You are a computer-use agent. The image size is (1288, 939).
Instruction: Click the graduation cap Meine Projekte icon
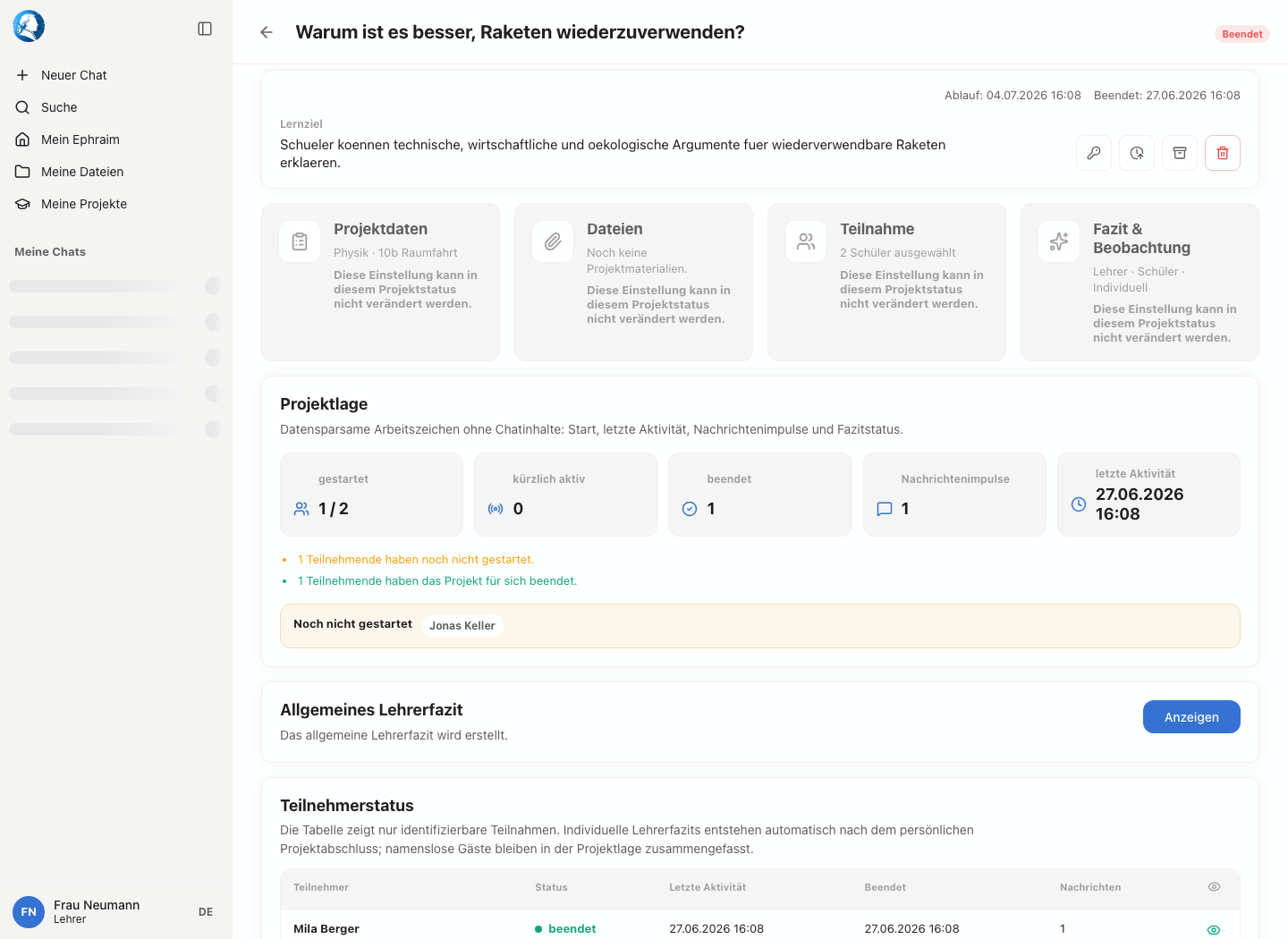[x=22, y=204]
